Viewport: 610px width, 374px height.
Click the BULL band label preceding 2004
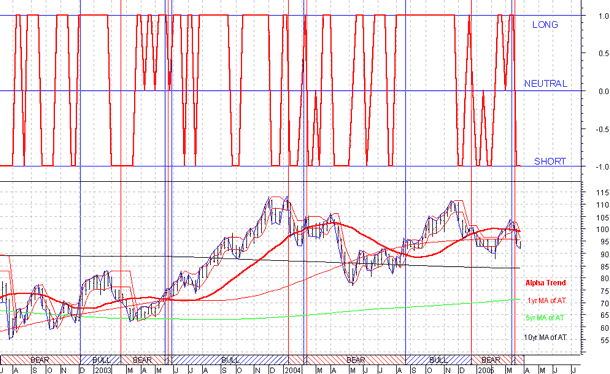(x=231, y=360)
